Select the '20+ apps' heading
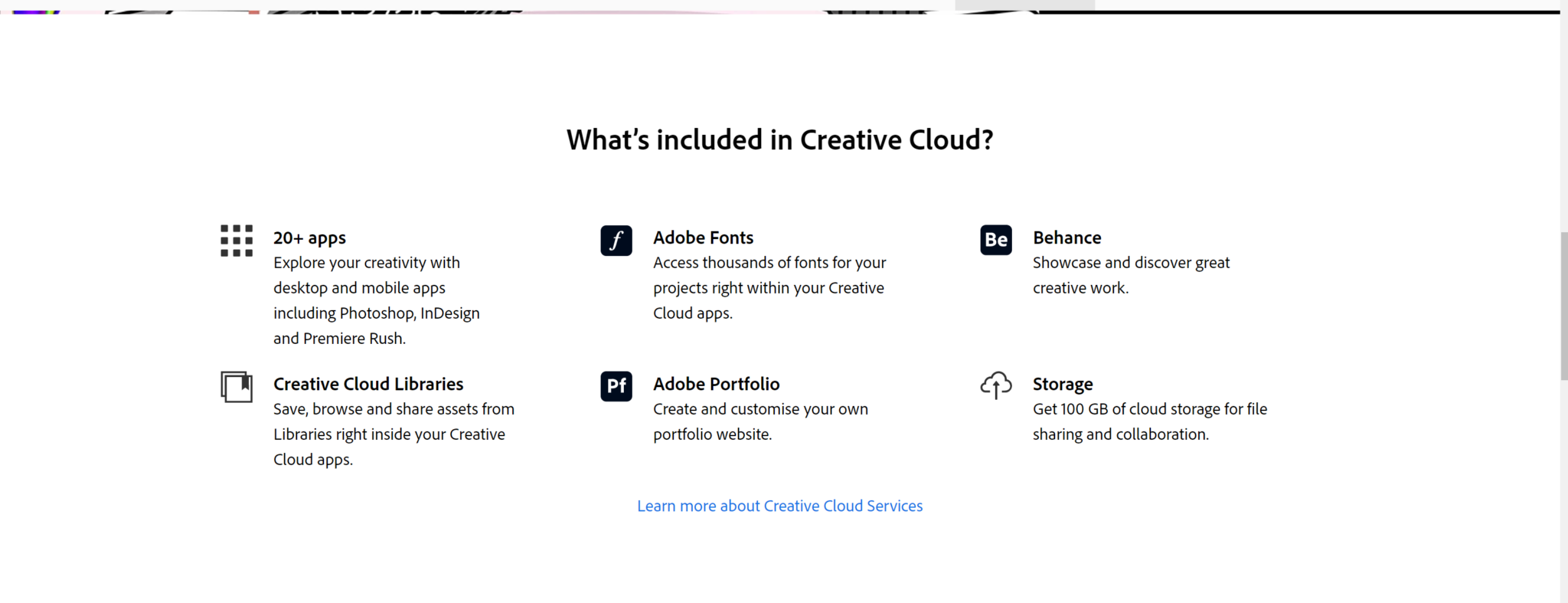1568x603 pixels. coord(309,238)
